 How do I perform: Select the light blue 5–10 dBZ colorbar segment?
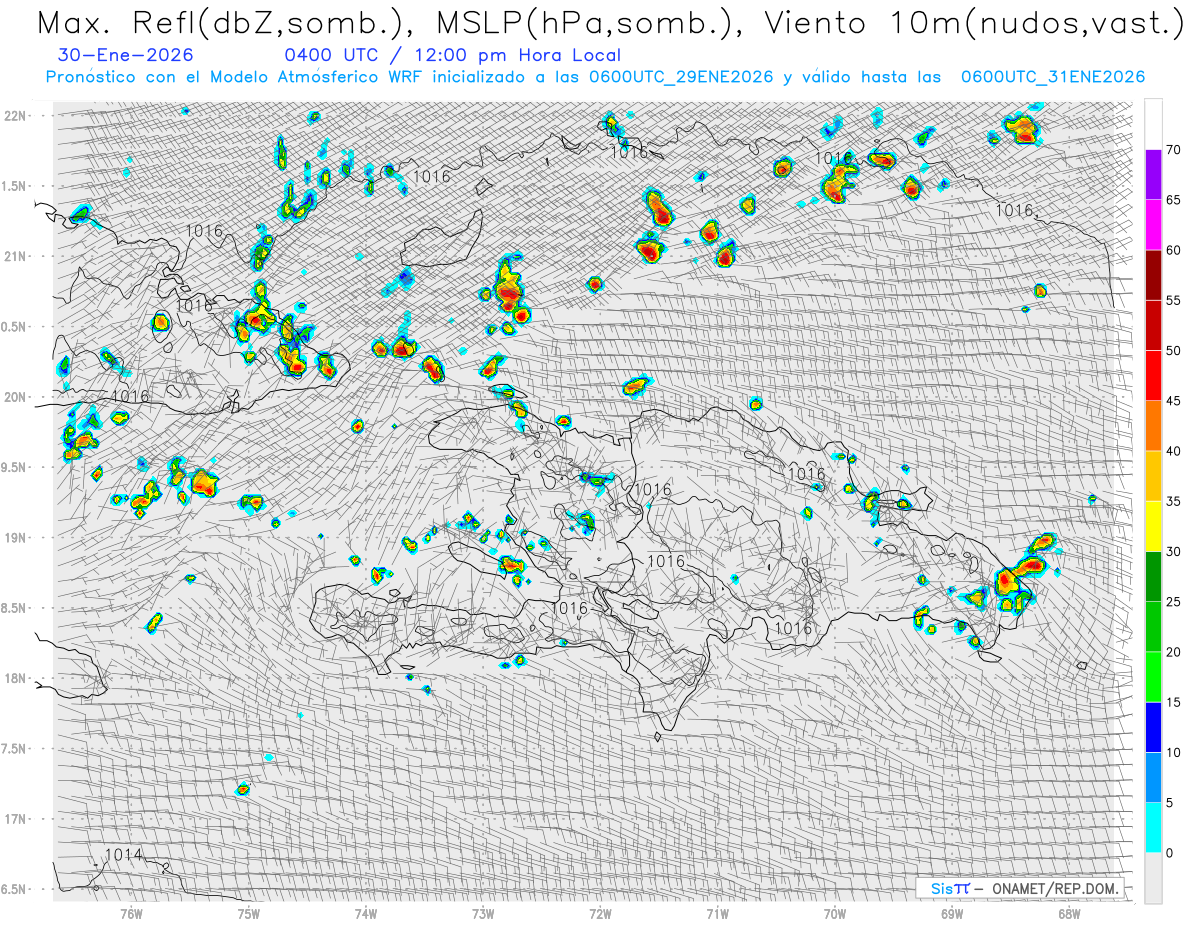[1153, 777]
